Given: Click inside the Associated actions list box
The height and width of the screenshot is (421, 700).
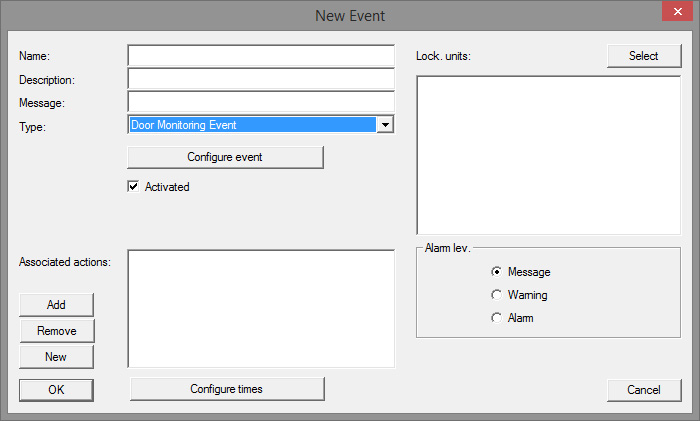Looking at the screenshot, I should 261,308.
